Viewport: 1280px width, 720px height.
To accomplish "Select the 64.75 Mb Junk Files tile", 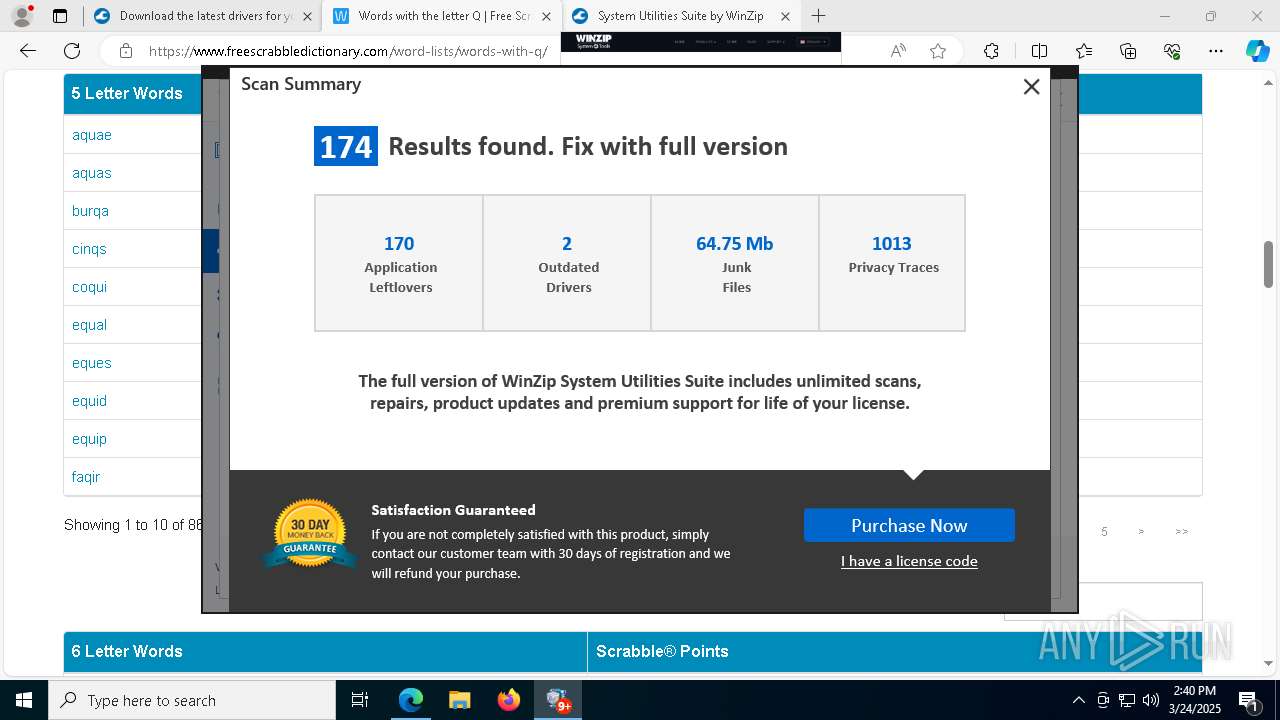I will click(x=735, y=263).
